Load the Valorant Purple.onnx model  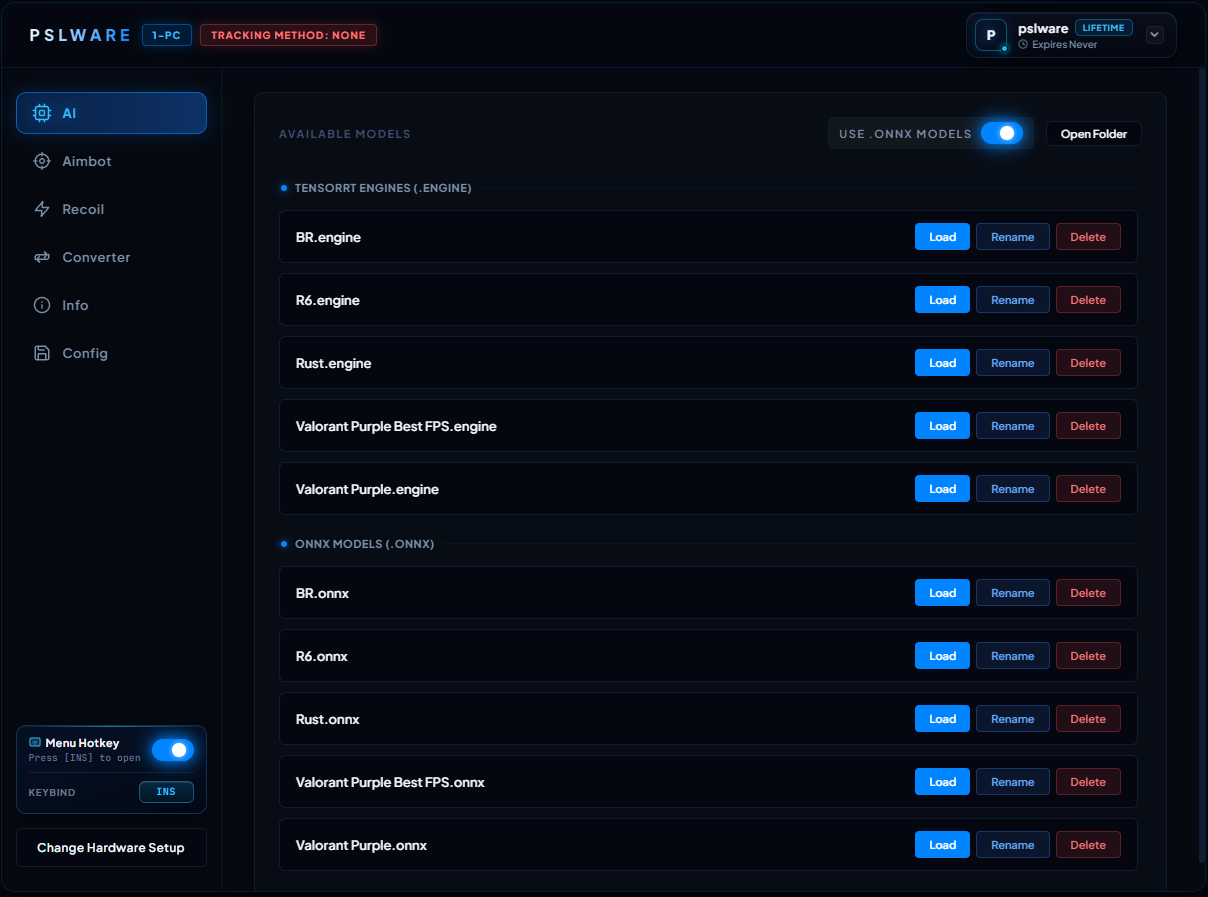(942, 845)
